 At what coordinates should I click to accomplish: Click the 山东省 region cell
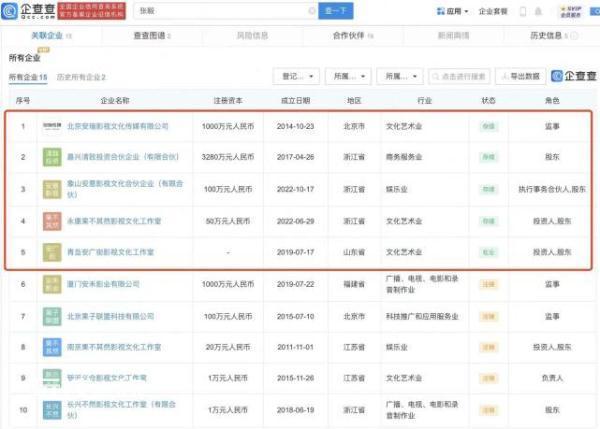coord(354,252)
